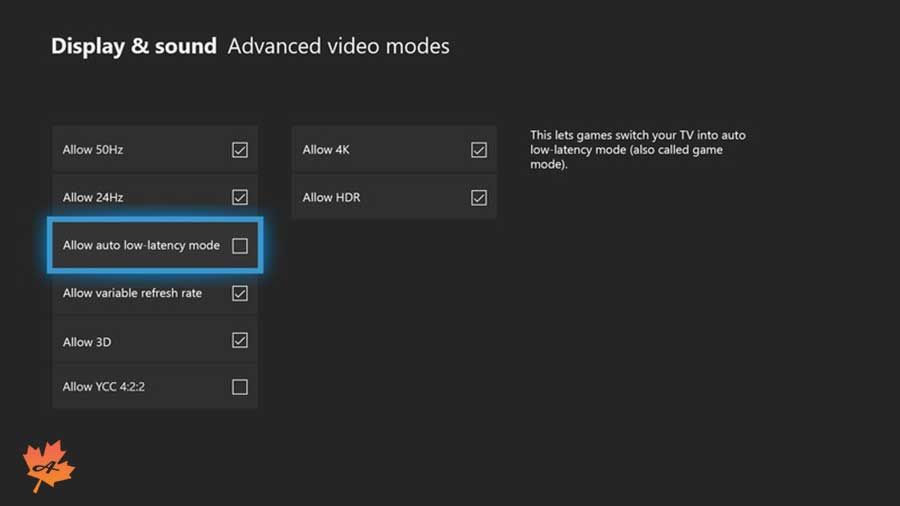Image resolution: width=900 pixels, height=506 pixels.
Task: Select the 'Allow auto low-latency mode' label
Action: coord(141,246)
